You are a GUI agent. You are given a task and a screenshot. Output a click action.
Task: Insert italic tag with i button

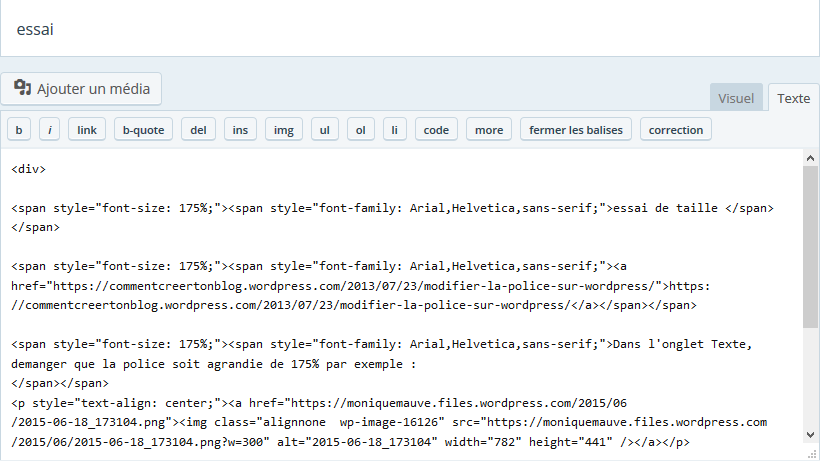click(50, 130)
